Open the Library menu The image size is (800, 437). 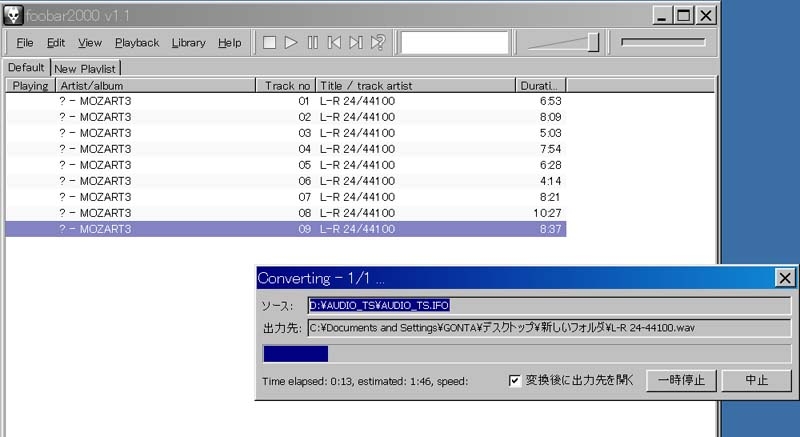pos(188,43)
